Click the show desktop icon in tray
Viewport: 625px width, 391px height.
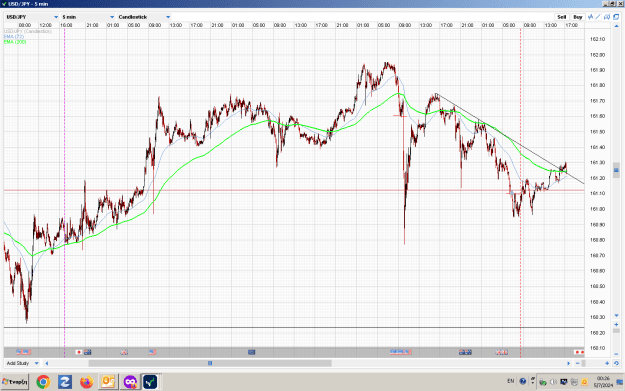pos(620,382)
